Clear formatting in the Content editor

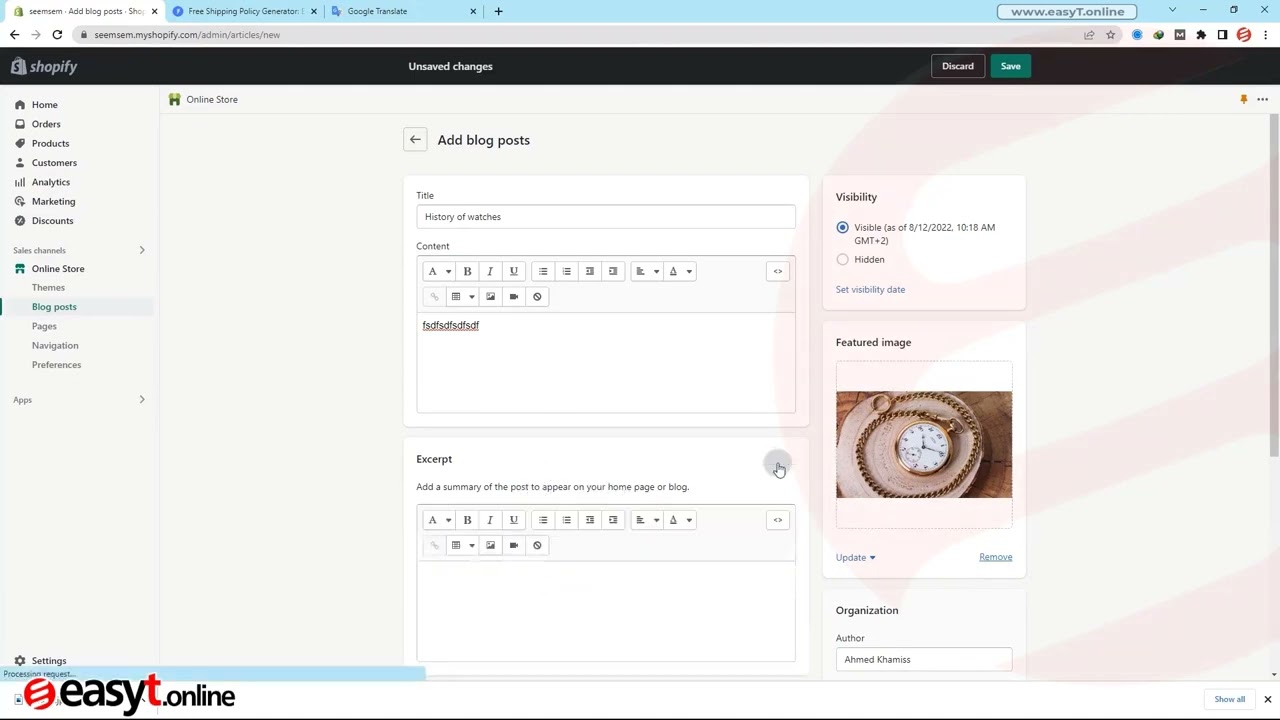[x=537, y=296]
